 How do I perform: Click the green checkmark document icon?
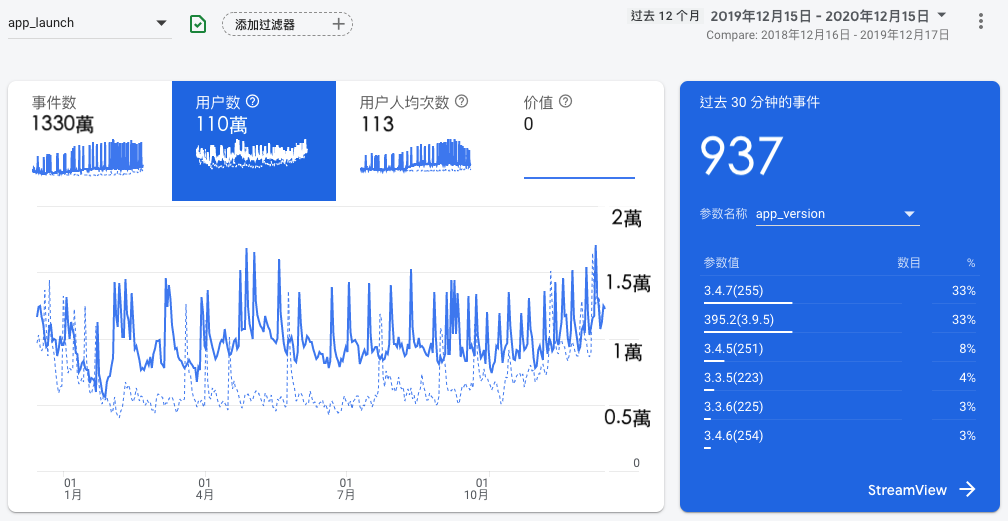(198, 24)
